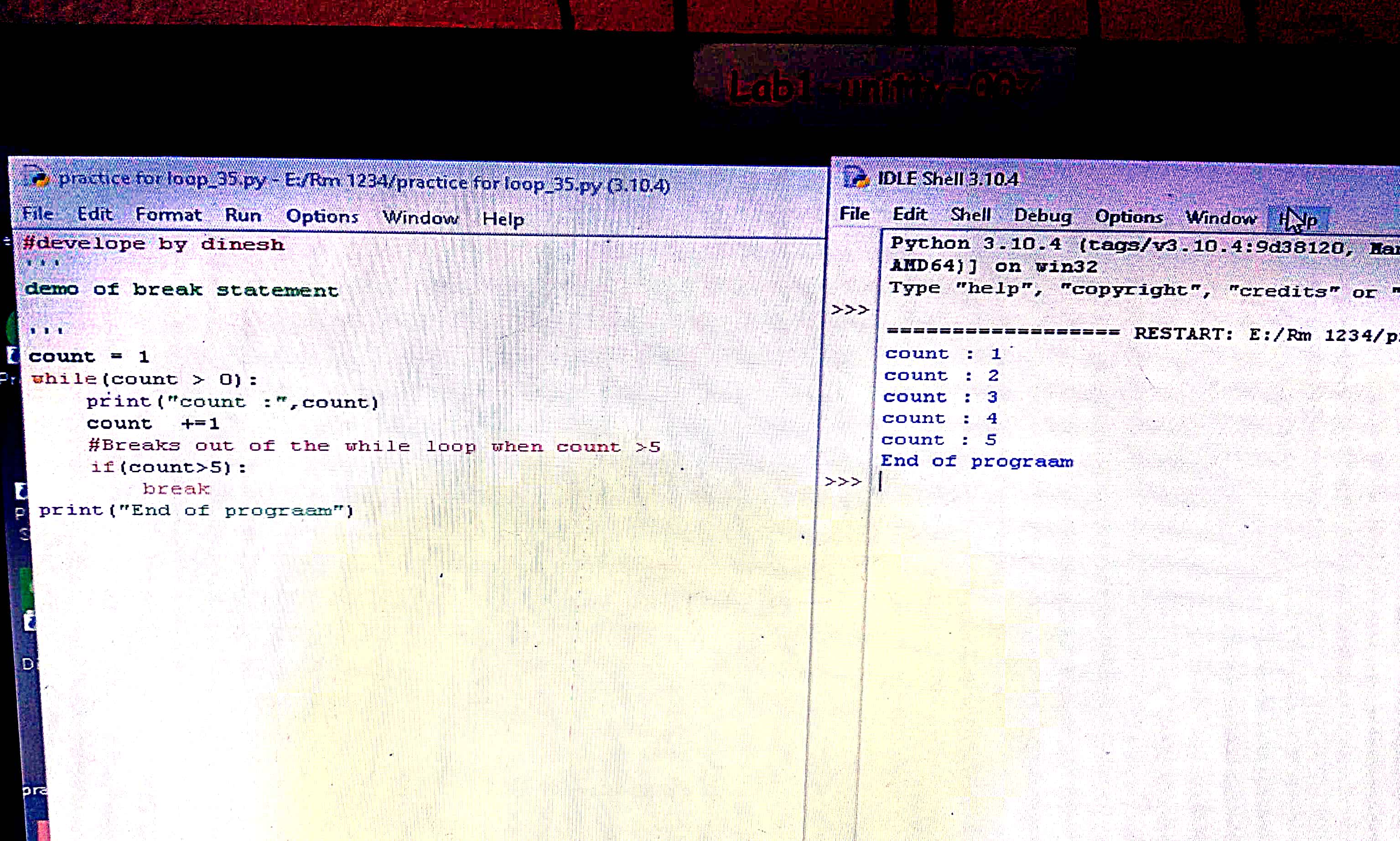The image size is (1400, 841).
Task: Open the IDLE Shell Window menu
Action: coord(1221,217)
